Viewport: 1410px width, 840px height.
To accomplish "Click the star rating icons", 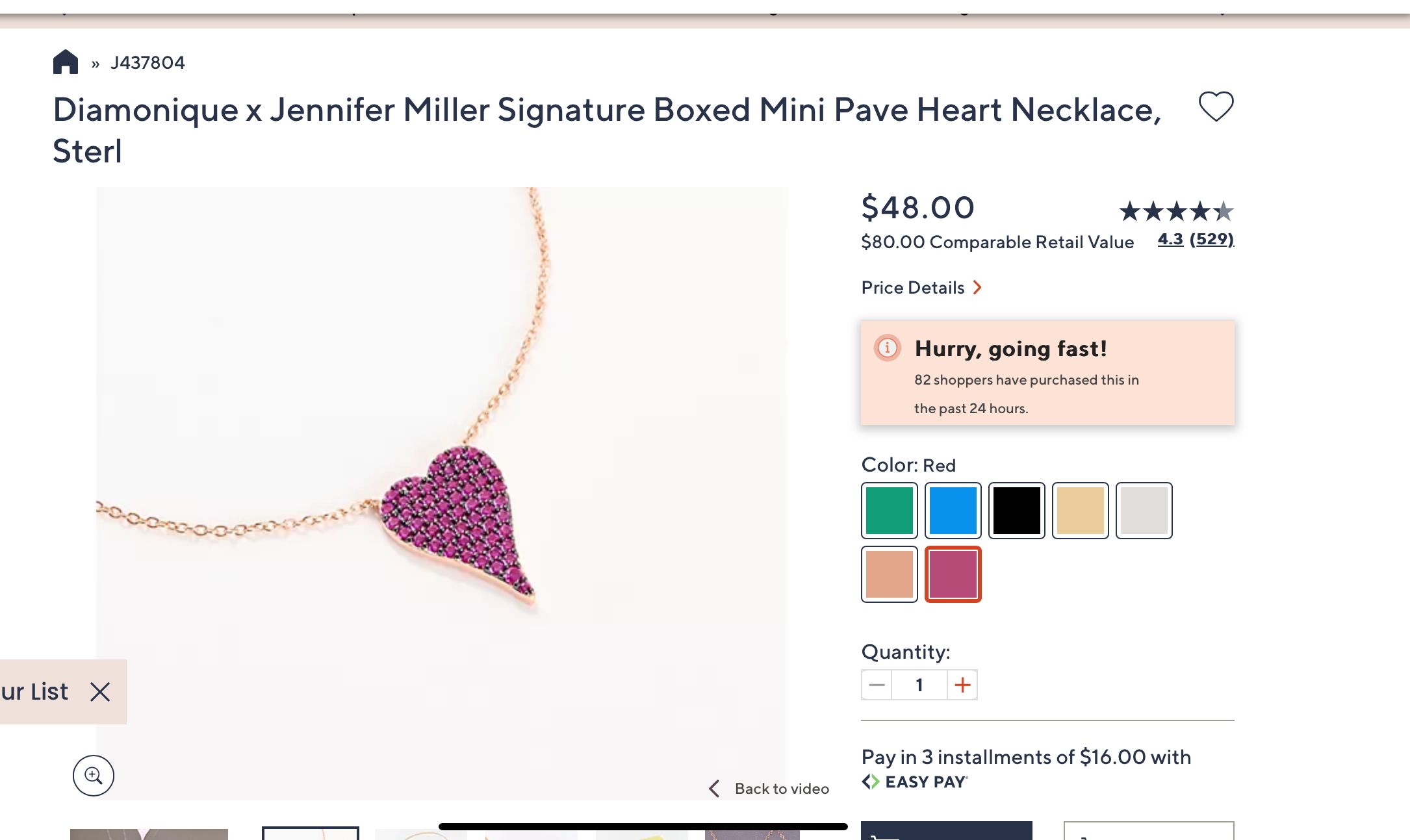I will pyautogui.click(x=1176, y=211).
